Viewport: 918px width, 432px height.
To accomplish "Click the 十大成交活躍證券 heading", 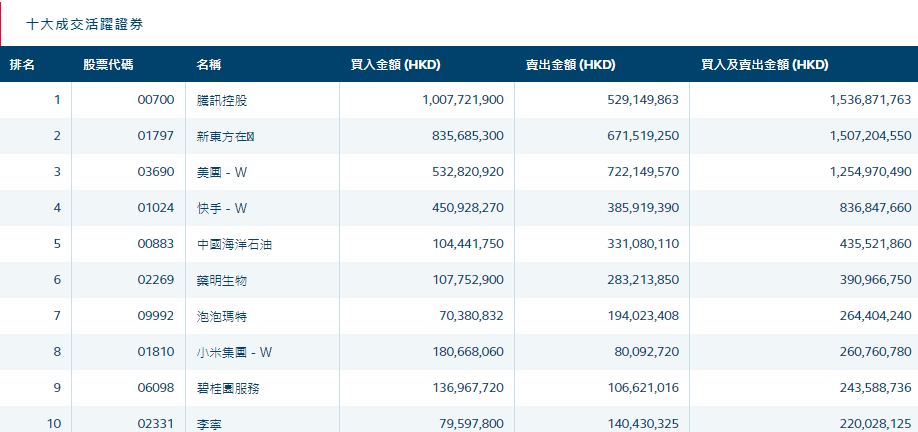I will click(85, 24).
